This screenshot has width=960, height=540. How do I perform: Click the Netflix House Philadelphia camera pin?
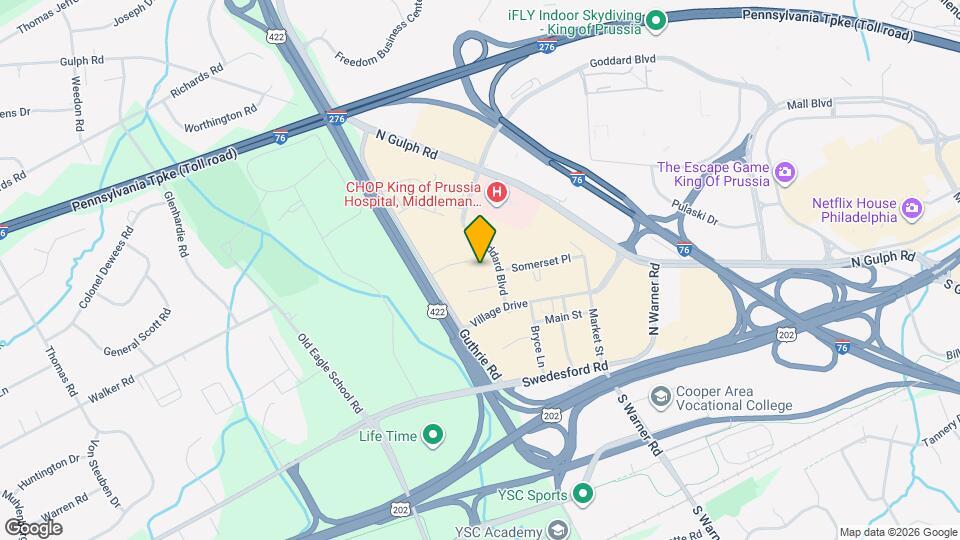912,208
